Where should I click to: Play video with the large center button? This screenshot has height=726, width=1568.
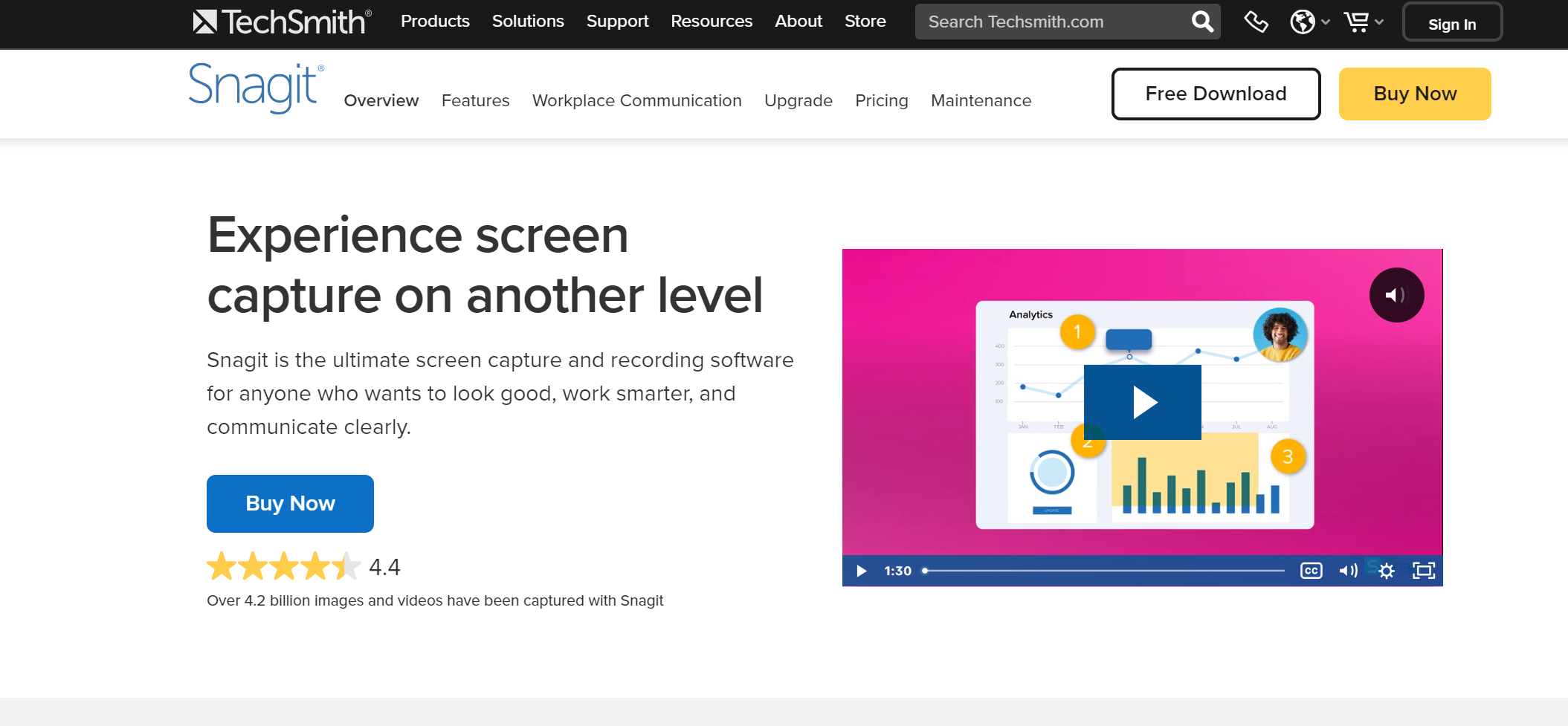click(x=1143, y=402)
